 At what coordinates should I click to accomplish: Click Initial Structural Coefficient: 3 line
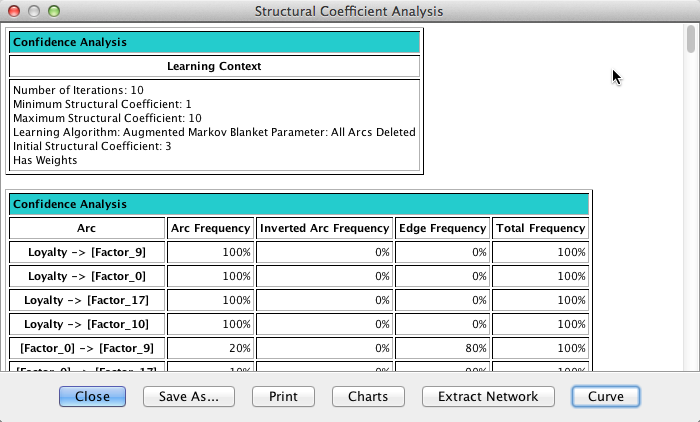coord(92,146)
